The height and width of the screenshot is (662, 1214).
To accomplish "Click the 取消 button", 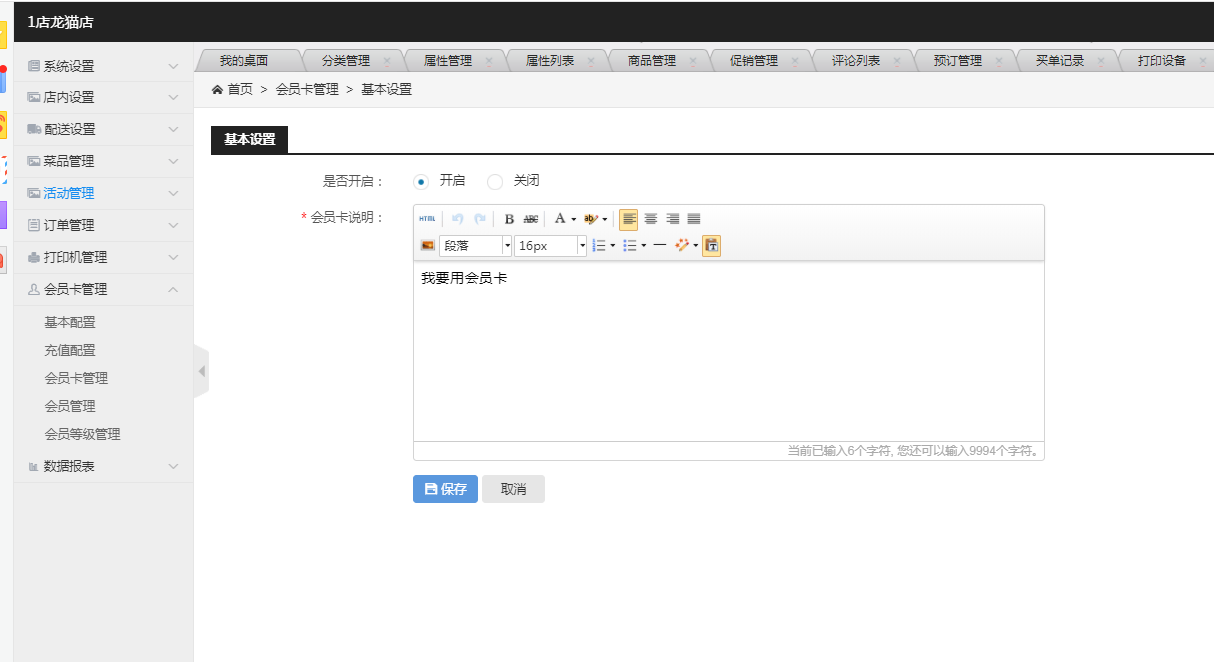I will click(x=513, y=489).
